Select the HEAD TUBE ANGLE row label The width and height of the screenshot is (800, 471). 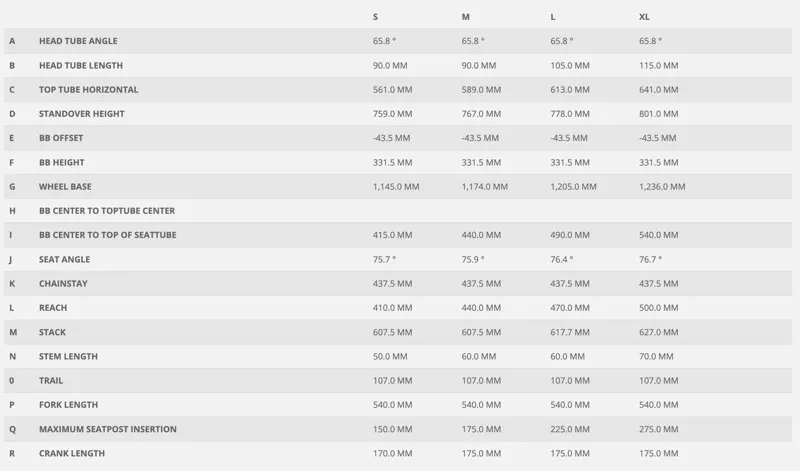coord(78,41)
